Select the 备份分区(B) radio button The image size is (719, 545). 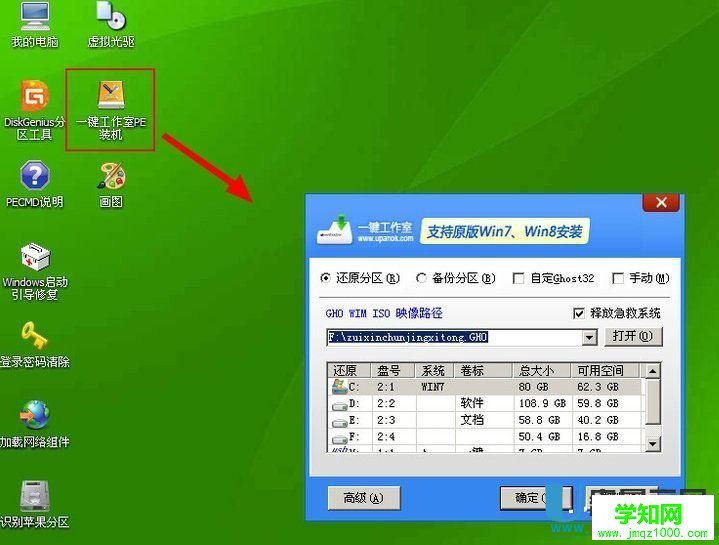coord(421,278)
